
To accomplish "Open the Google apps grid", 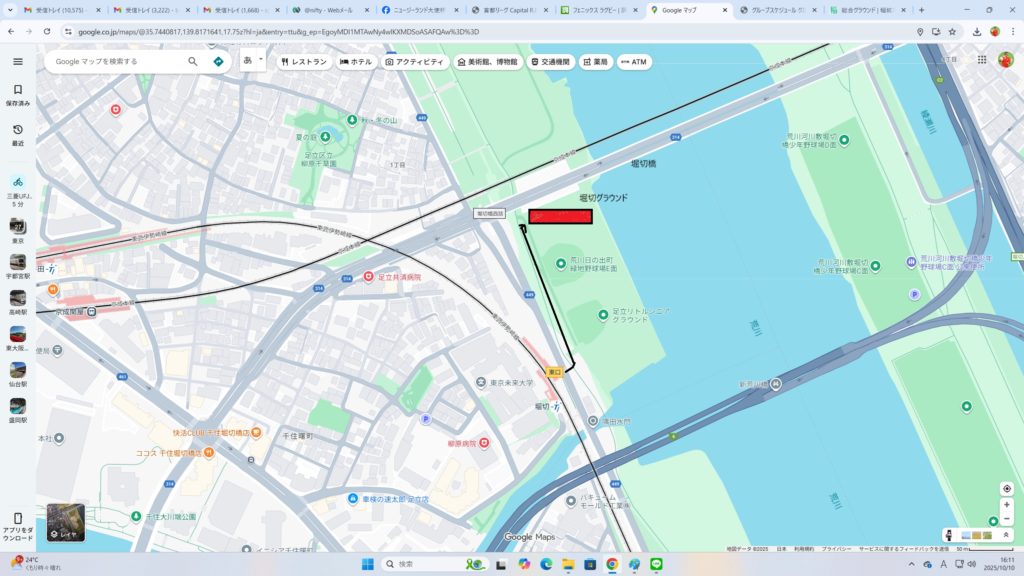I will 982,60.
